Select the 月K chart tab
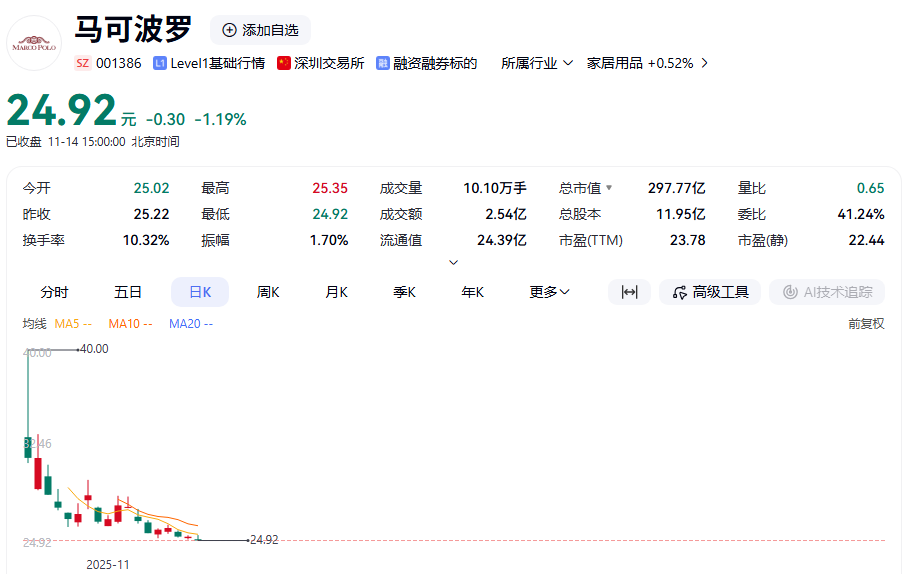908x574 pixels. pyautogui.click(x=336, y=292)
